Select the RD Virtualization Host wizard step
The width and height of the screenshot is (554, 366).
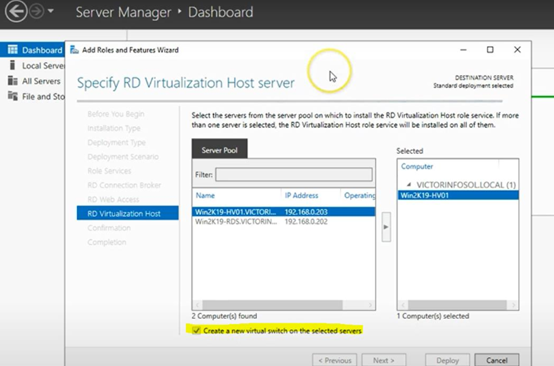128,213
